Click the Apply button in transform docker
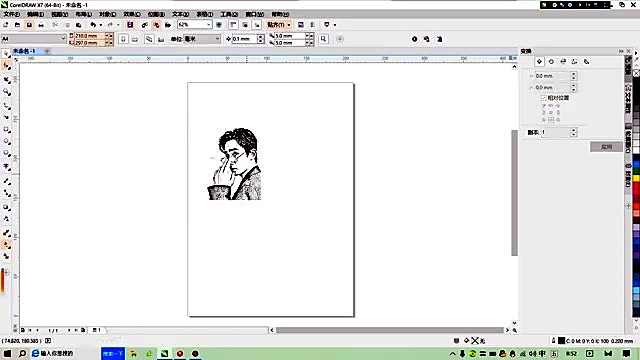The image size is (640, 360). click(606, 147)
